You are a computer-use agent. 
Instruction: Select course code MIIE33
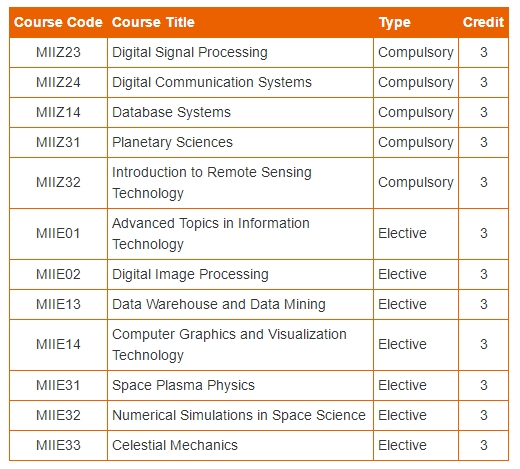point(58,446)
